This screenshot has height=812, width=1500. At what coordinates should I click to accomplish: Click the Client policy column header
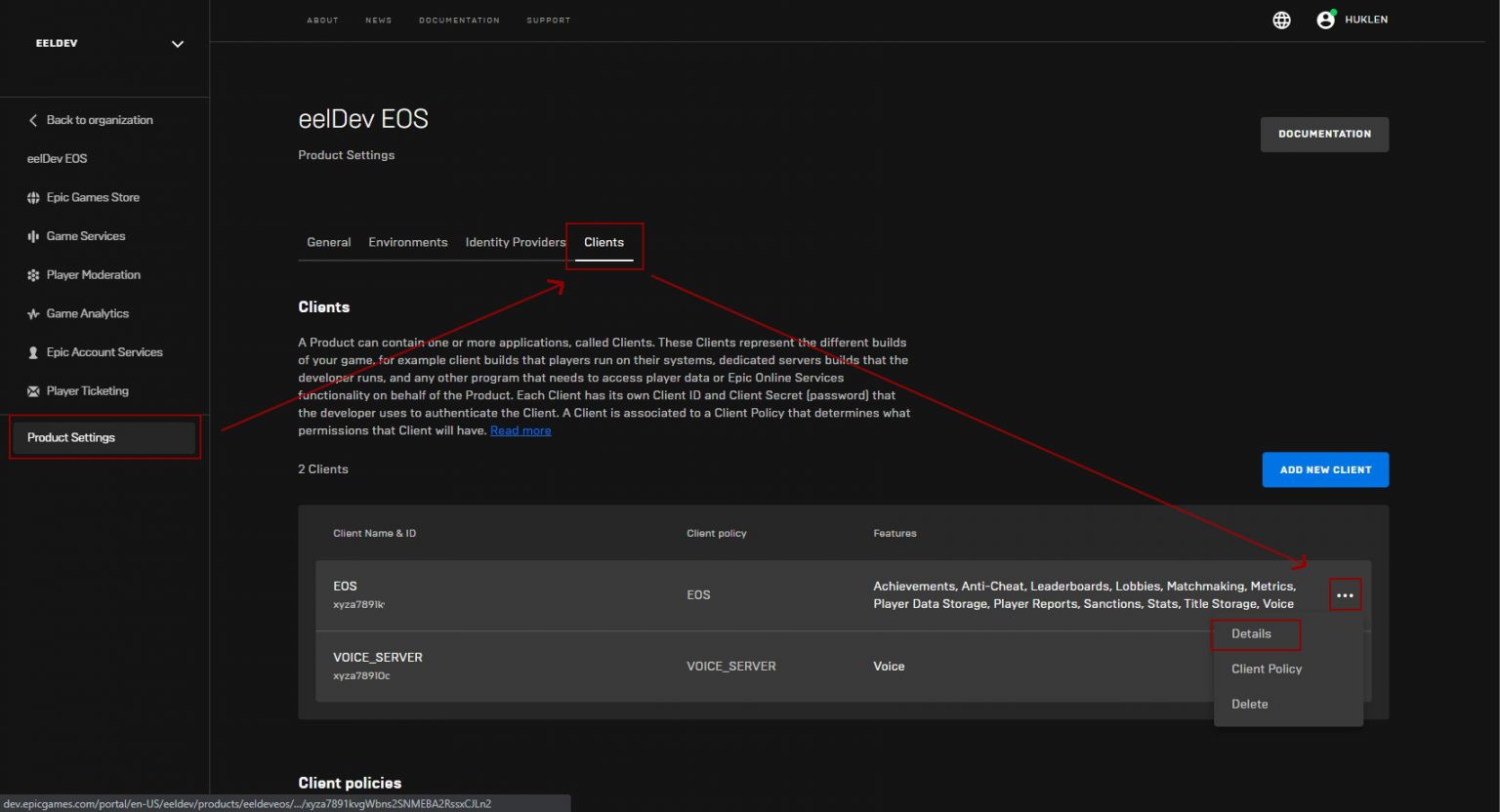pos(717,534)
